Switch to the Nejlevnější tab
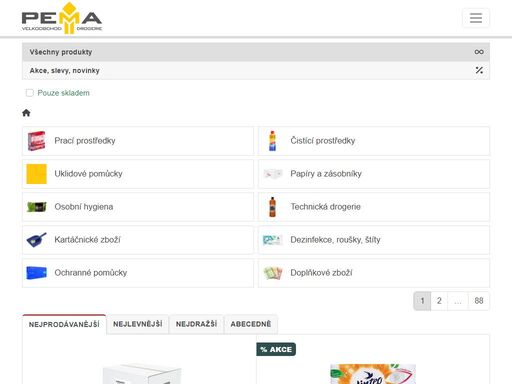 click(x=138, y=324)
